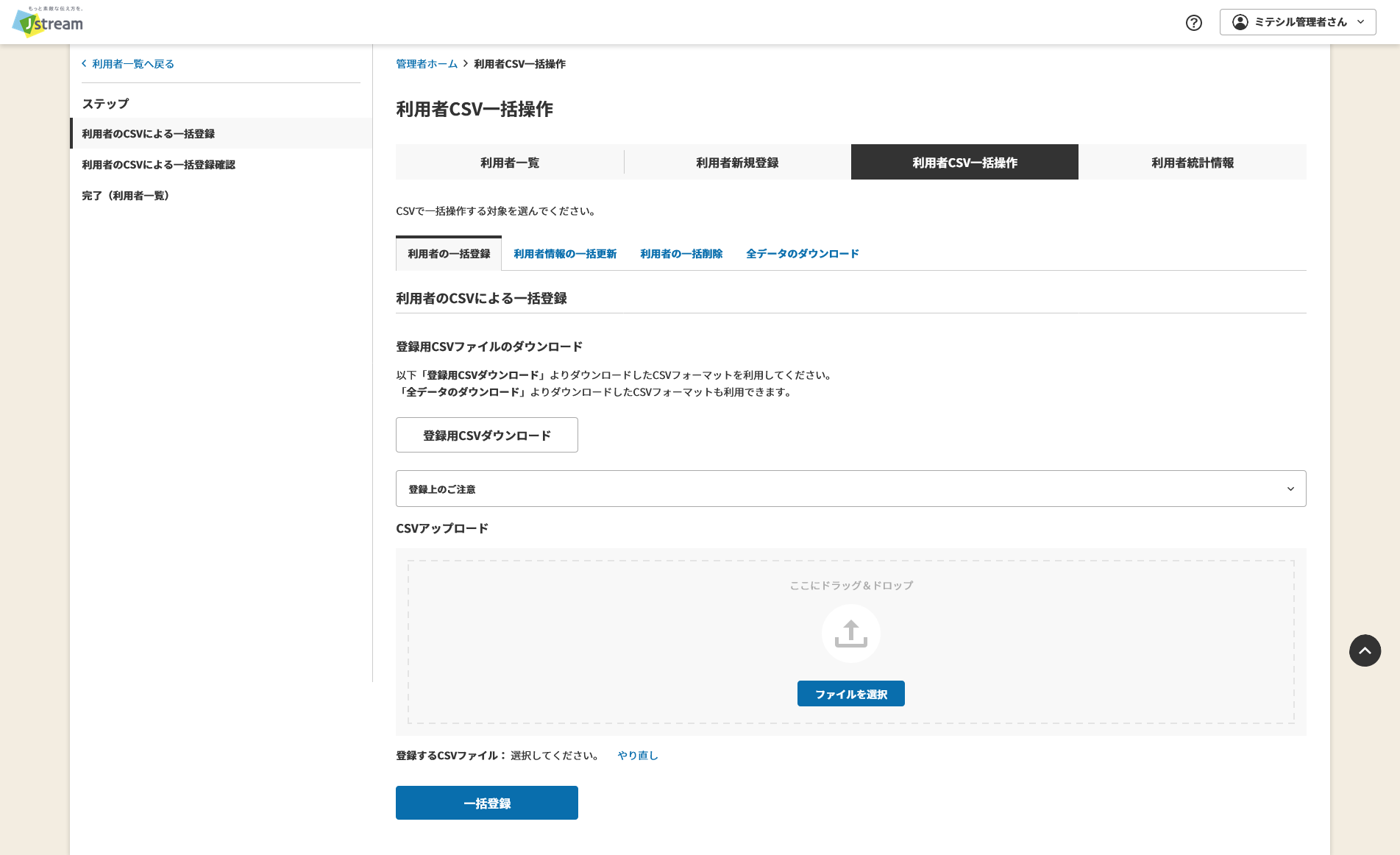This screenshot has width=1400, height=855.
Task: Click the 利用者のCSVによる一括登録 section heading
Action: pos(481,298)
